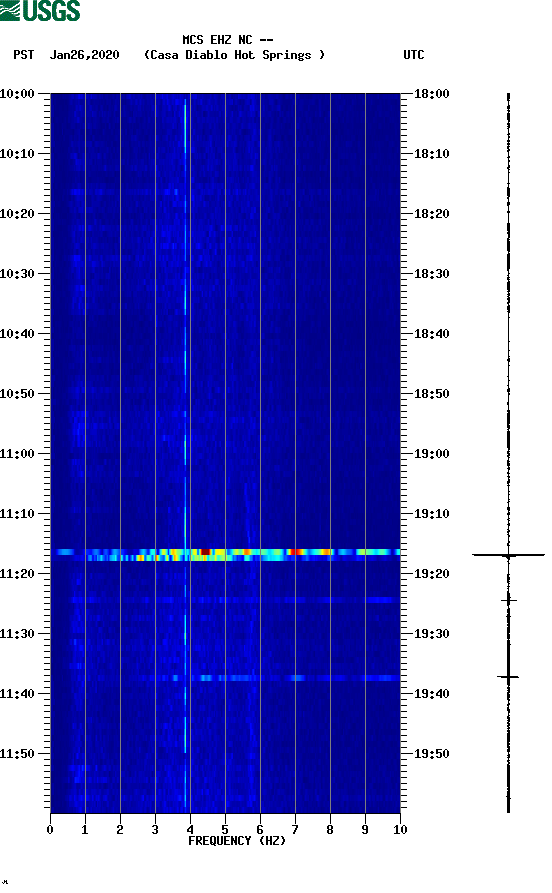
Task: Click the PST timezone label
Action: click(24, 55)
